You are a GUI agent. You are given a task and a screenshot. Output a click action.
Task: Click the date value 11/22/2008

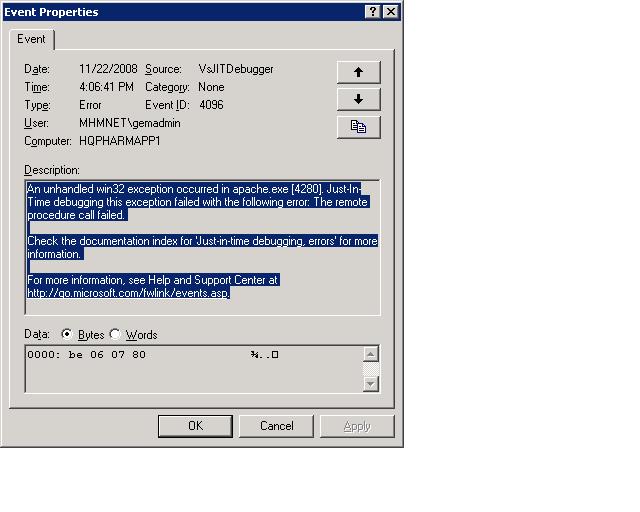coord(108,69)
